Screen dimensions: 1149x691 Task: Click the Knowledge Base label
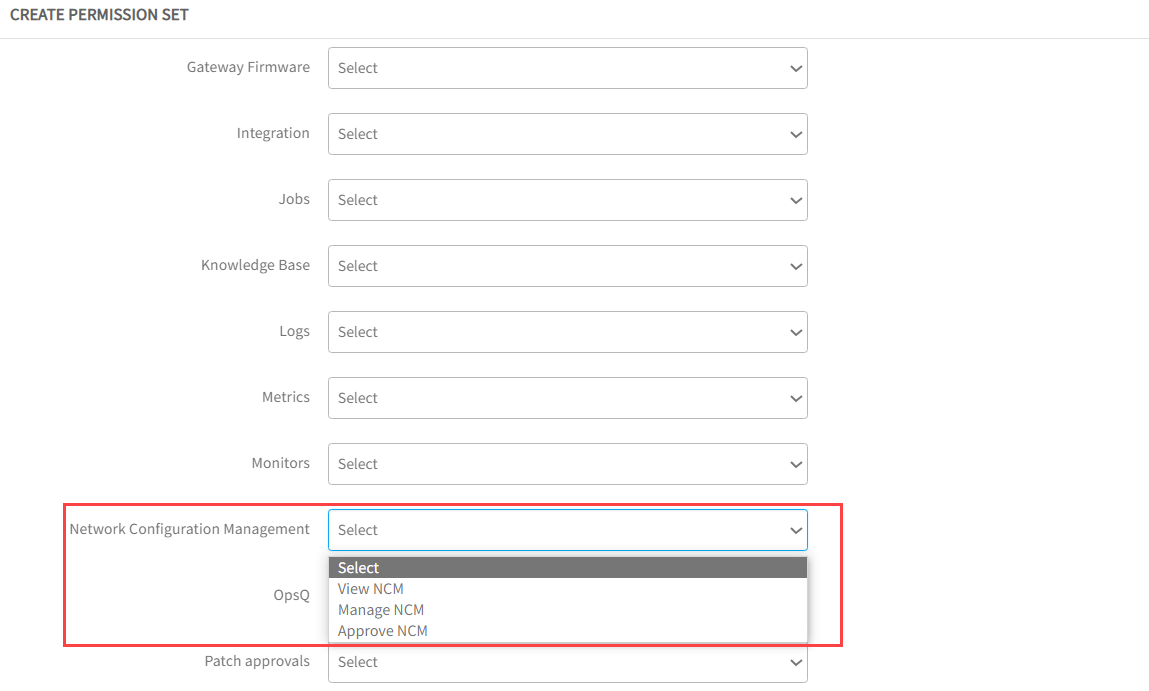click(256, 265)
